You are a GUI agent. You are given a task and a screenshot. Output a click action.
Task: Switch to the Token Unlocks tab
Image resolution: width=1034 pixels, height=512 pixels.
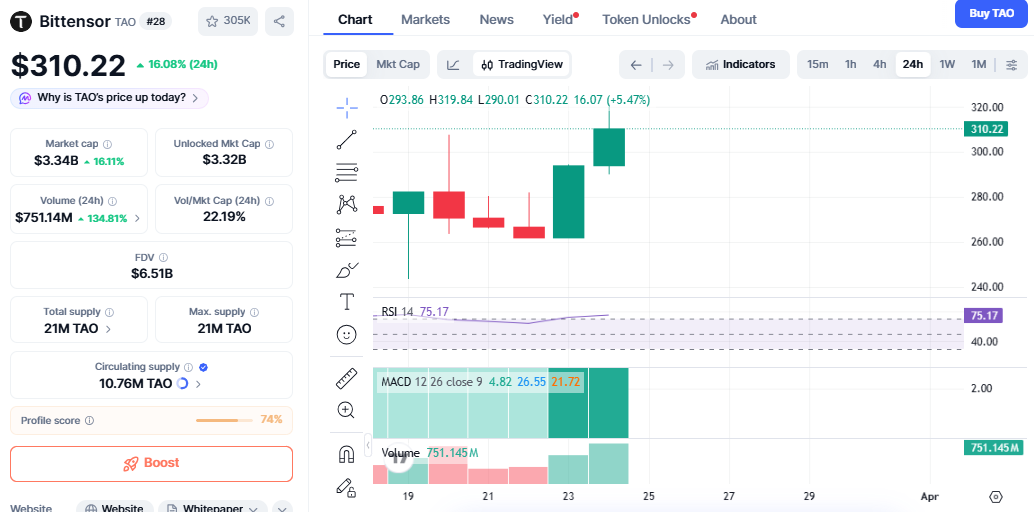coord(646,19)
